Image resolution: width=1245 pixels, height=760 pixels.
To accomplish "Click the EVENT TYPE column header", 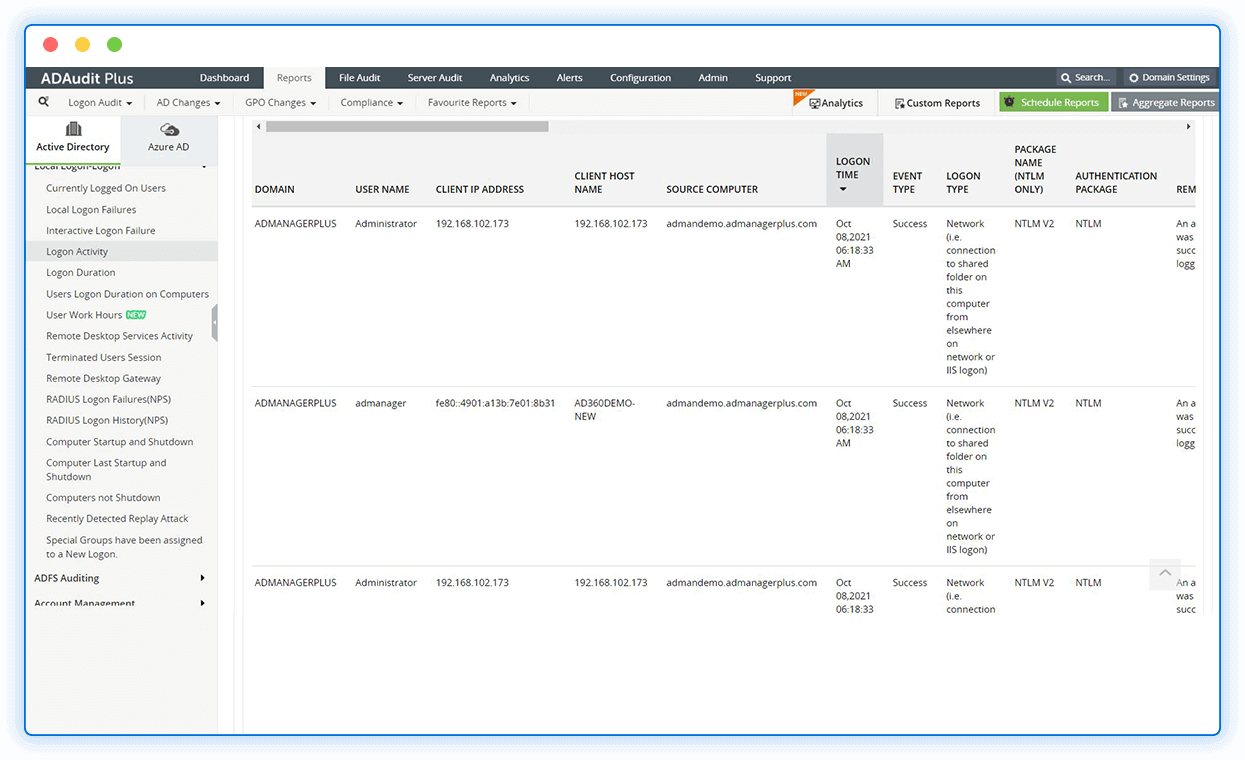I will [908, 182].
